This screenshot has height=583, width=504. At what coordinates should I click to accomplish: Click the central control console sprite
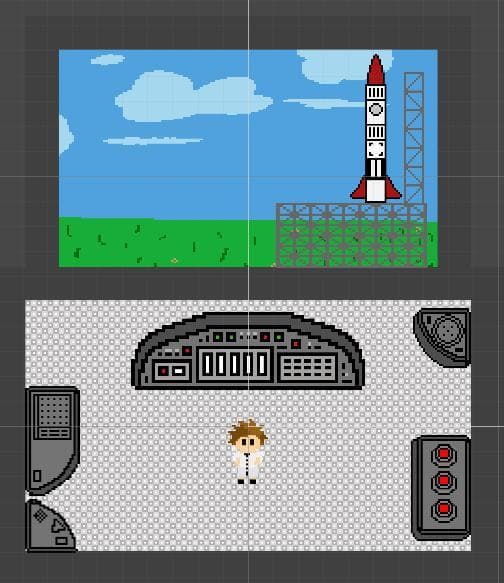point(248,351)
